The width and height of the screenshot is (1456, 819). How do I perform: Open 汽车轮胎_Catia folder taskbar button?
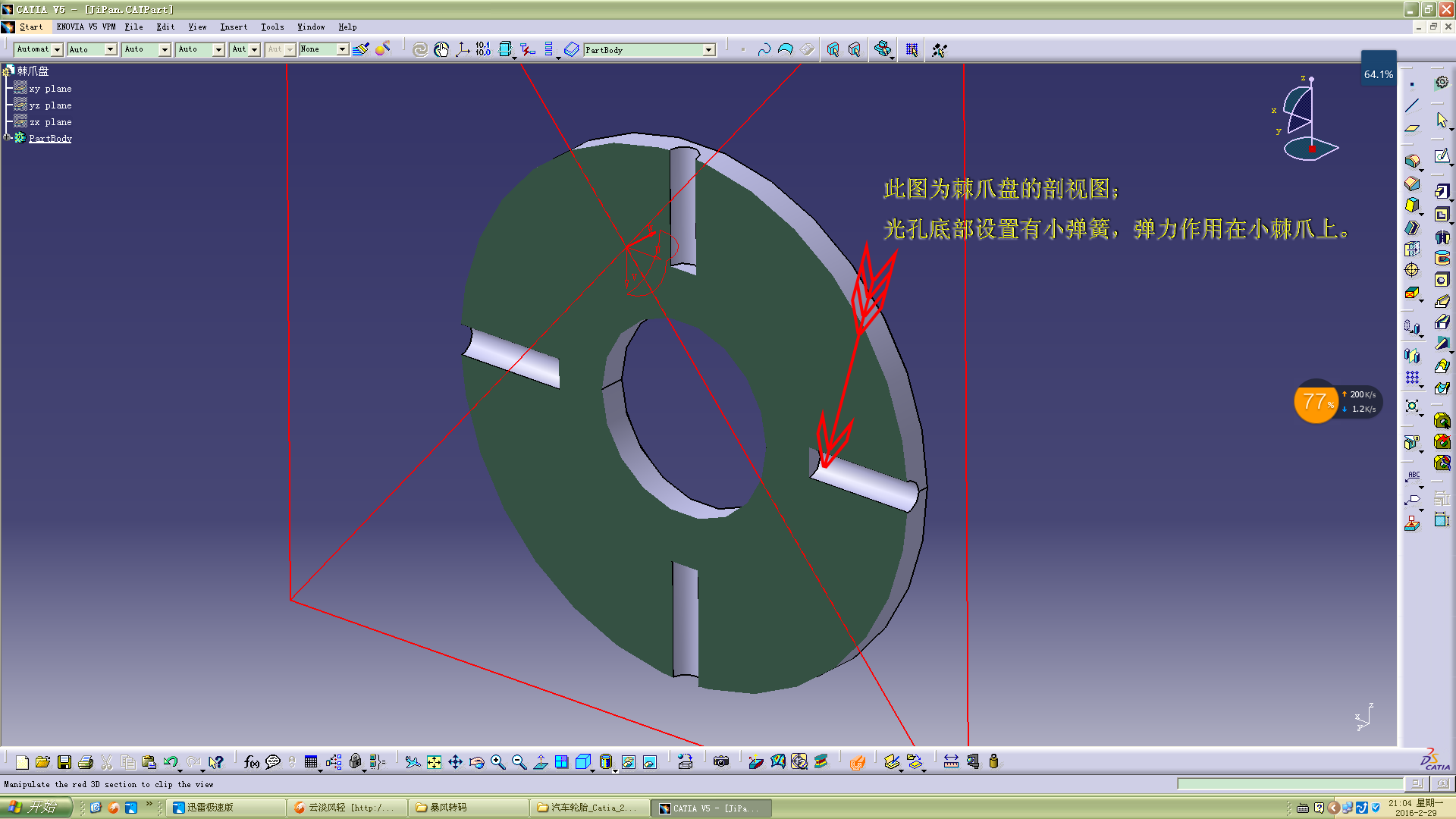(589, 808)
